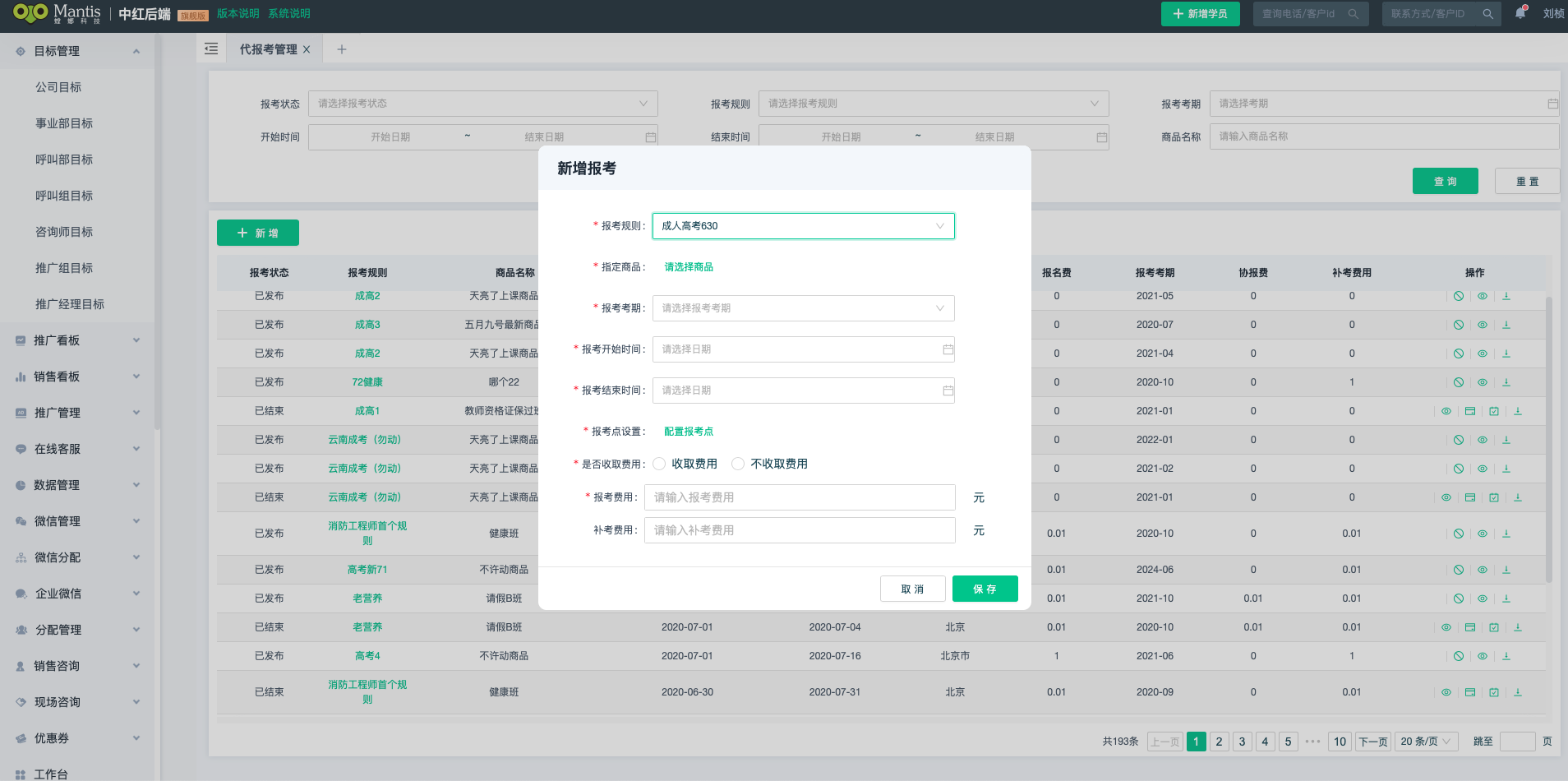Click download icon in 2022-01 row

pyautogui.click(x=1506, y=440)
